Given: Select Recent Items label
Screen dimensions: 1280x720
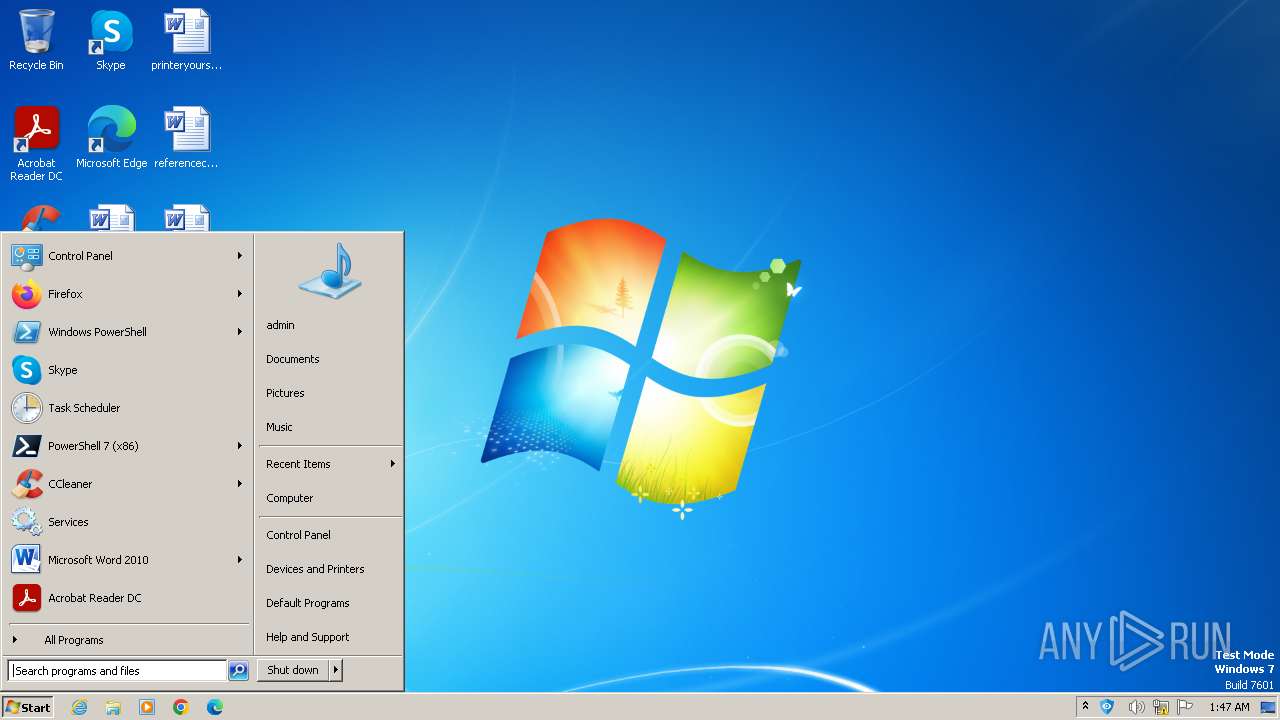Looking at the screenshot, I should (298, 464).
